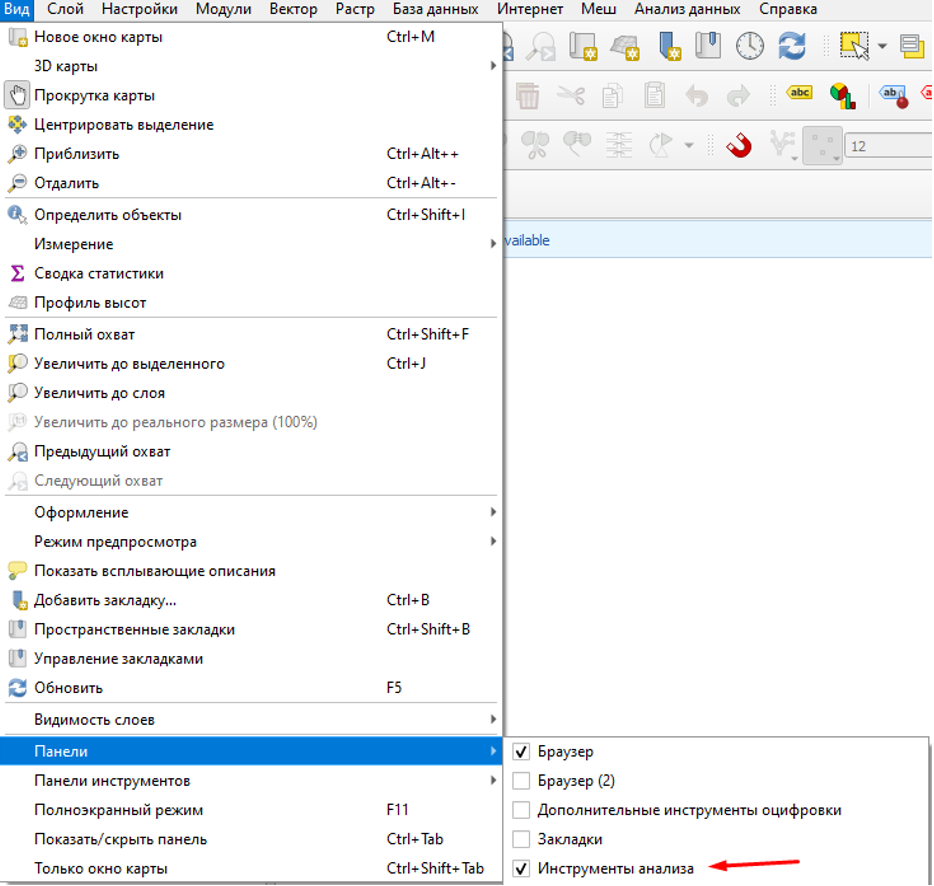Toggle the red magnet snapping icon
This screenshot has height=886, width=934.
pos(739,146)
